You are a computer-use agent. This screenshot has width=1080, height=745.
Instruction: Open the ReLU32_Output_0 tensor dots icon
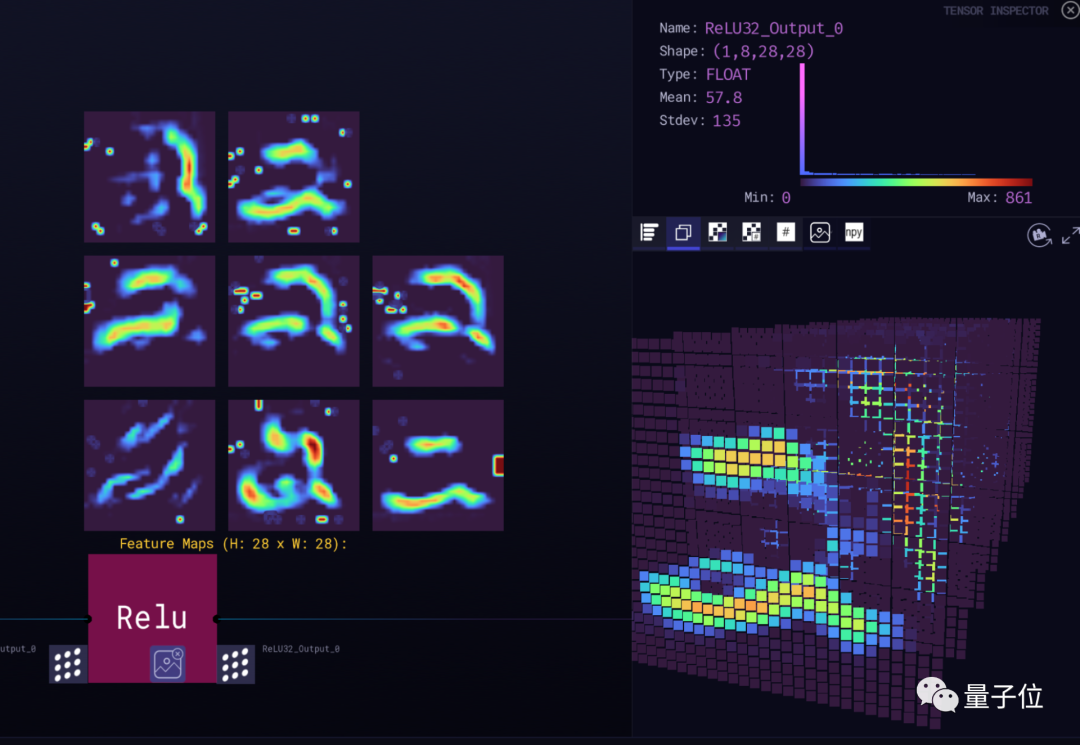pyautogui.click(x=236, y=664)
